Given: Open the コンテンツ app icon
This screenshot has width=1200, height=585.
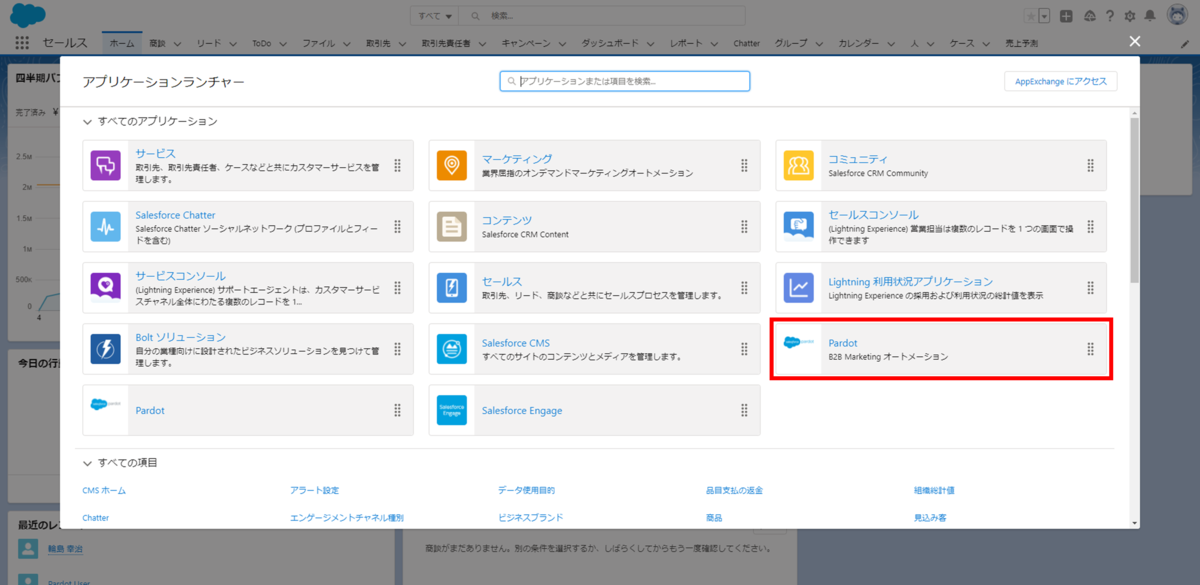Looking at the screenshot, I should [452, 227].
